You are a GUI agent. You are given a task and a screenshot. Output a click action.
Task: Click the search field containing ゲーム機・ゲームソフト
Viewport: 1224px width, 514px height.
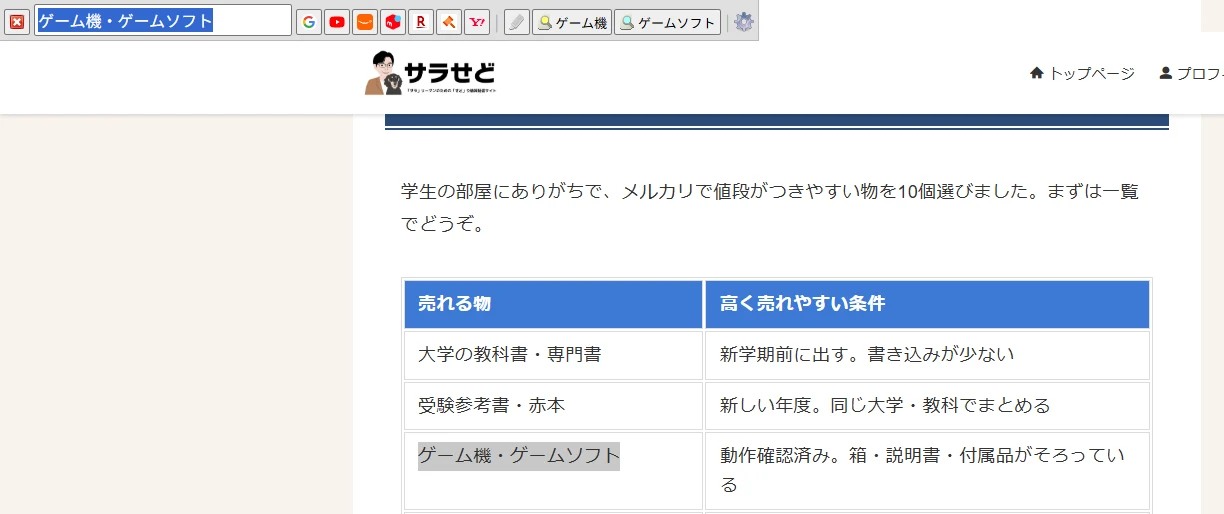tap(163, 21)
